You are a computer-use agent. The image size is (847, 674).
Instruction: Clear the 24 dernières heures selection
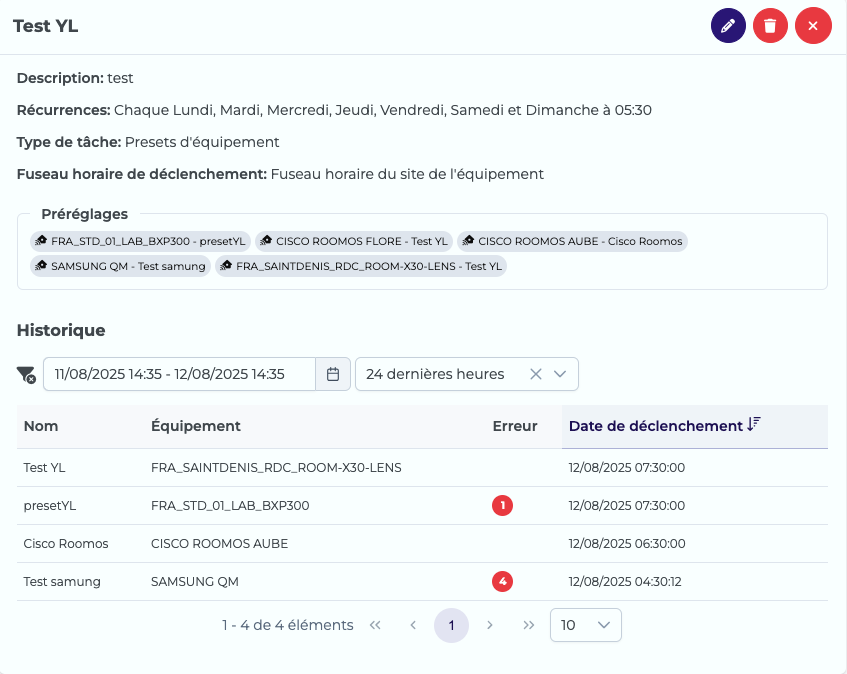click(x=535, y=374)
